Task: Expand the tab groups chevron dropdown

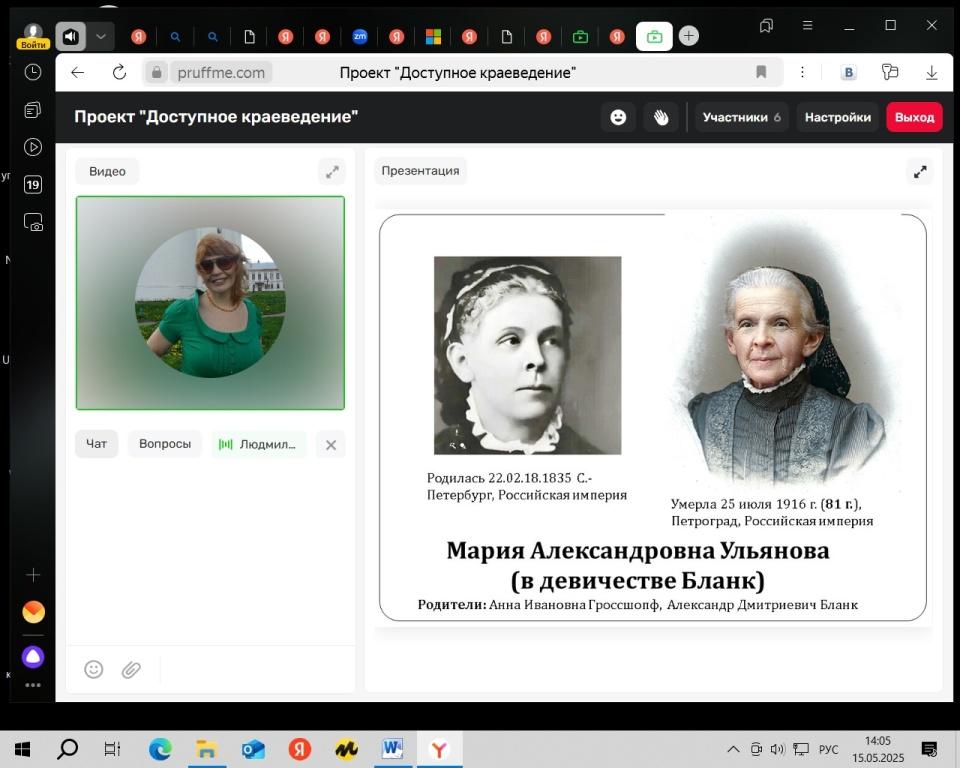Action: point(101,36)
